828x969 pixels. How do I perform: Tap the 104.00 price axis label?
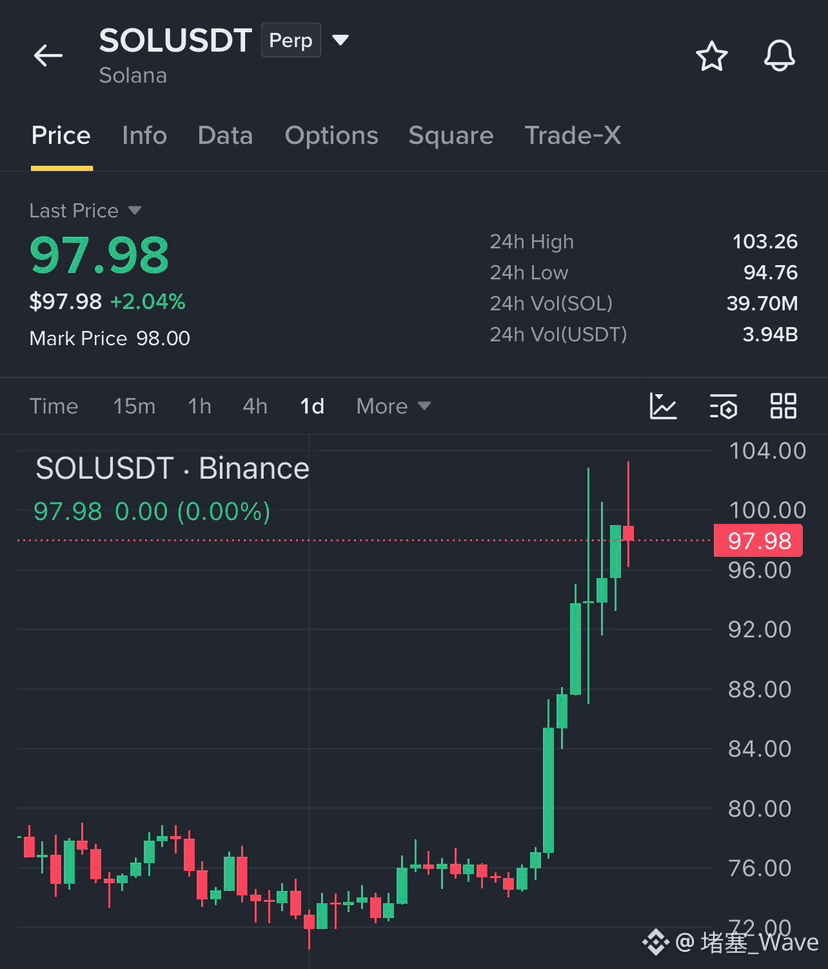point(767,451)
